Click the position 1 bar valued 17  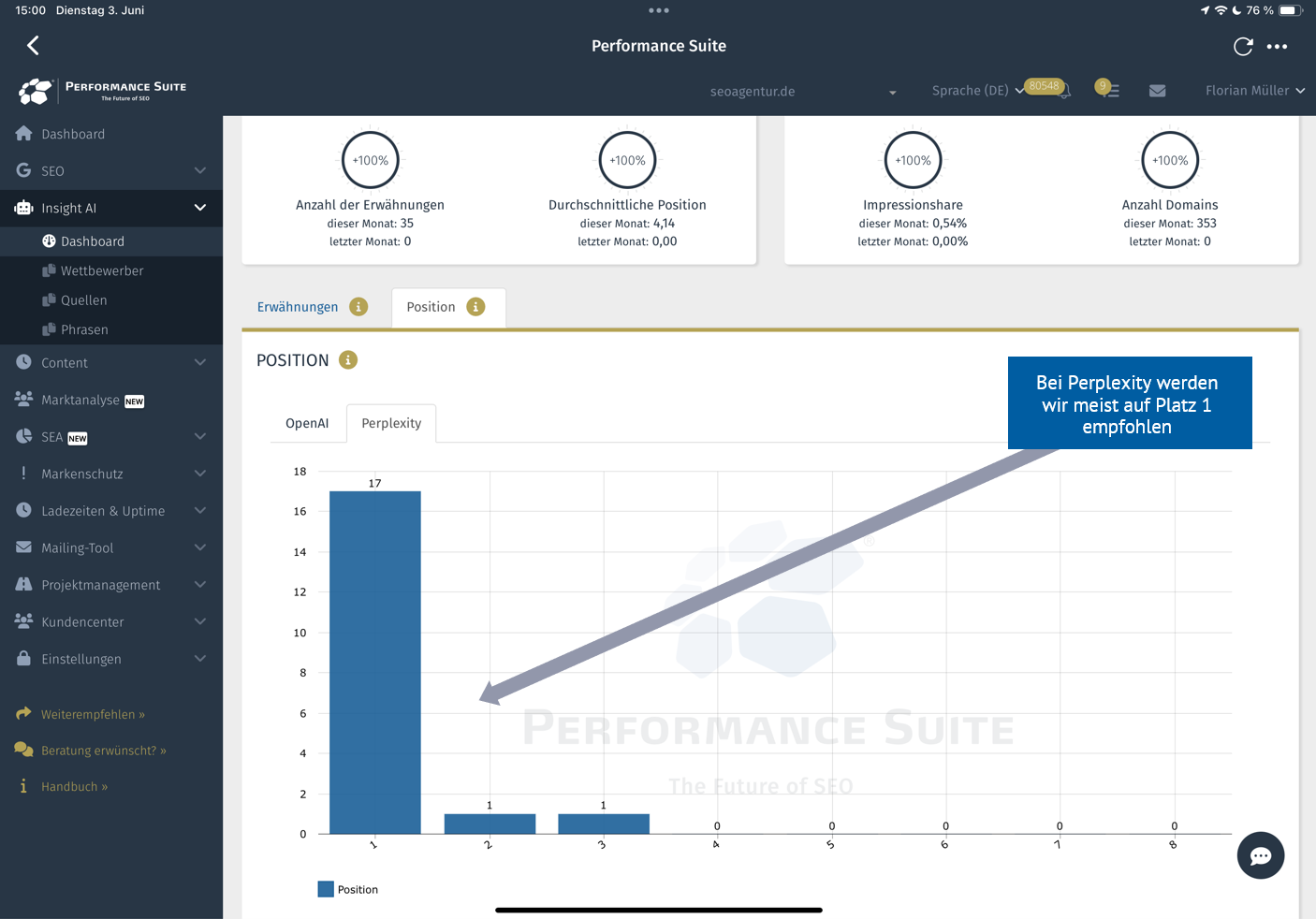tap(375, 663)
